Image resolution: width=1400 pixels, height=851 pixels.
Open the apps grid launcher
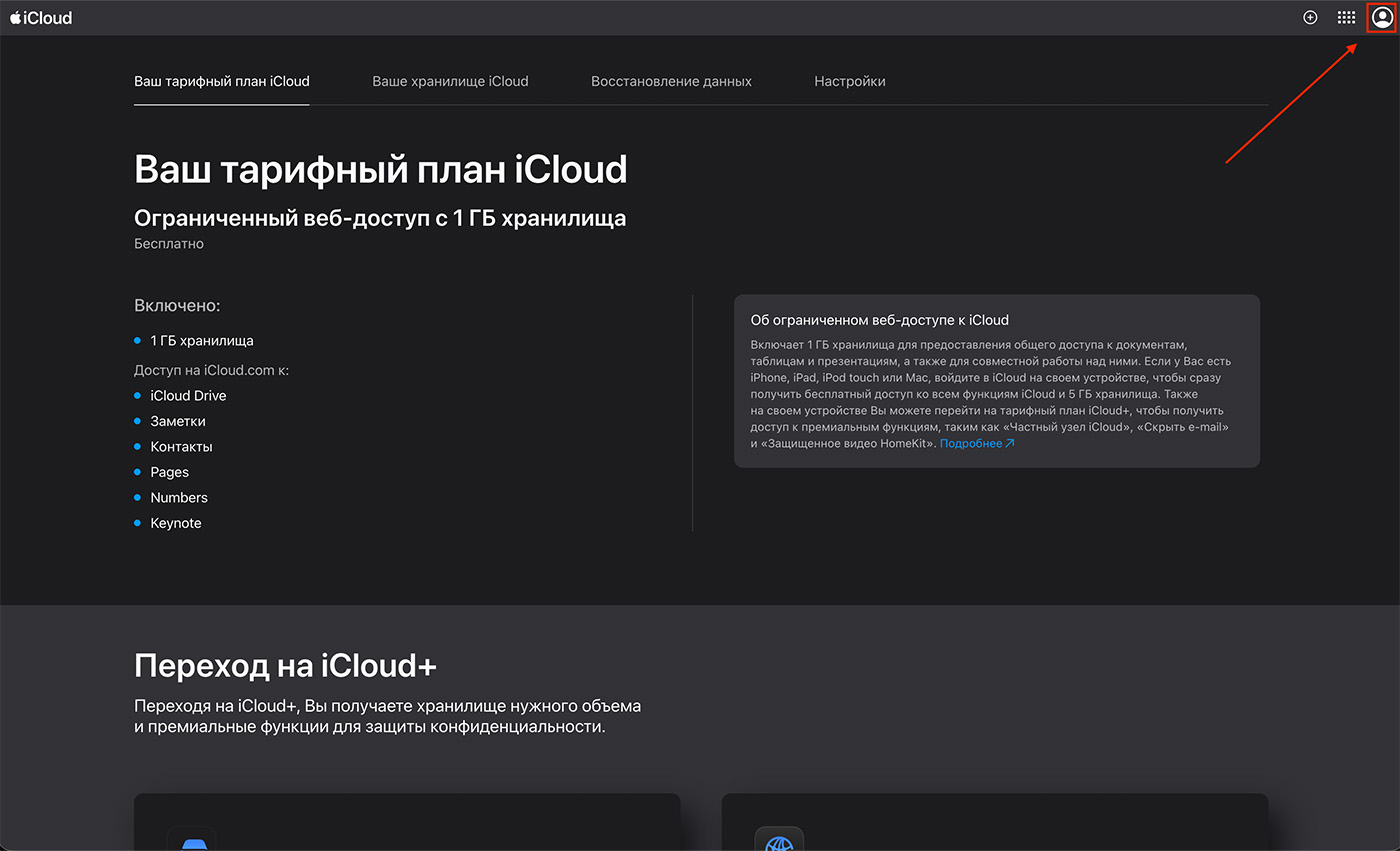(x=1346, y=18)
